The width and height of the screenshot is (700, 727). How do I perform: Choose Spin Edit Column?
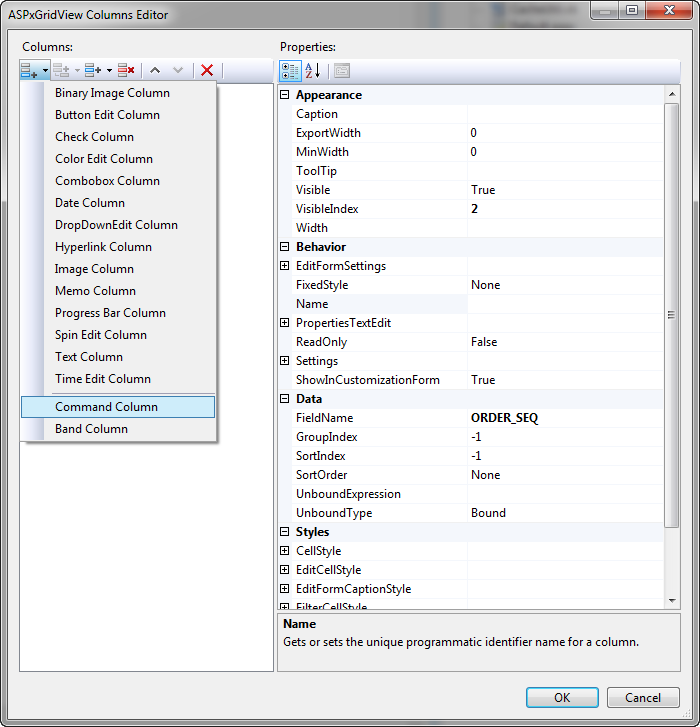(101, 335)
